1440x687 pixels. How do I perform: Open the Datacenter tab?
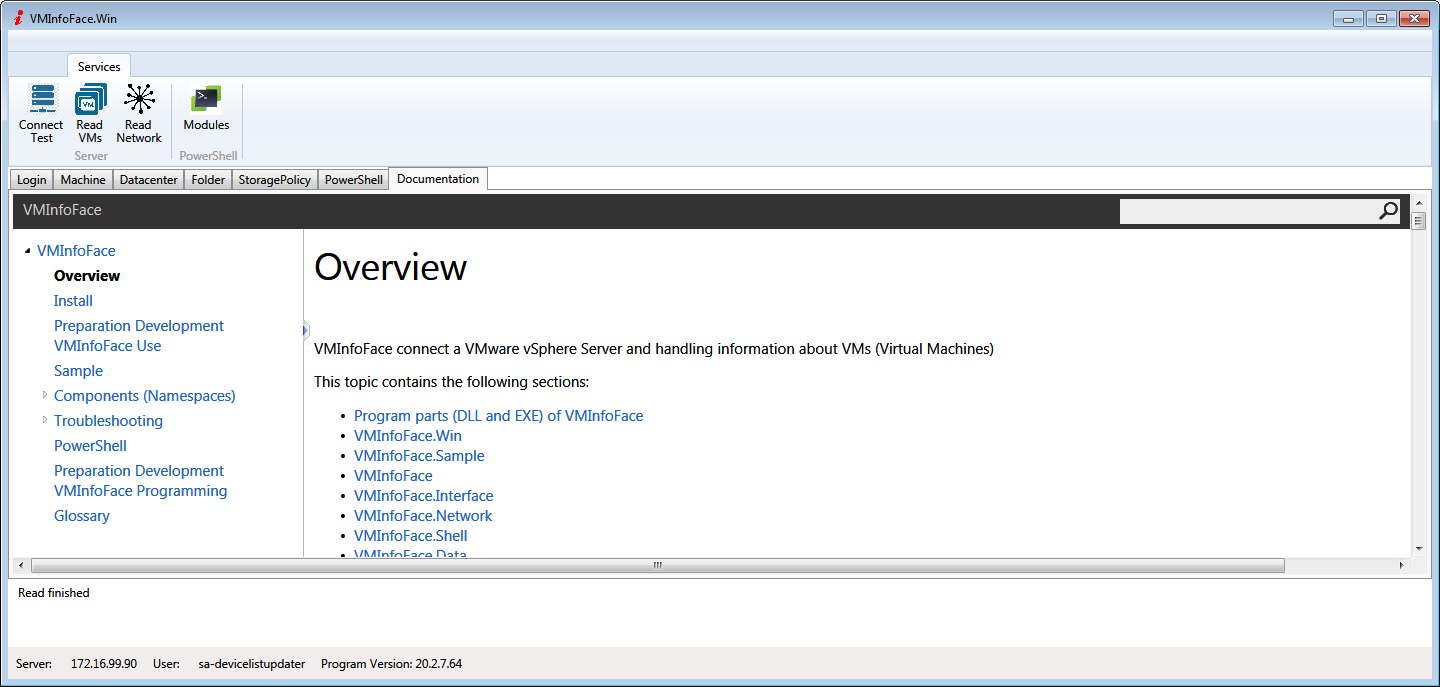149,180
